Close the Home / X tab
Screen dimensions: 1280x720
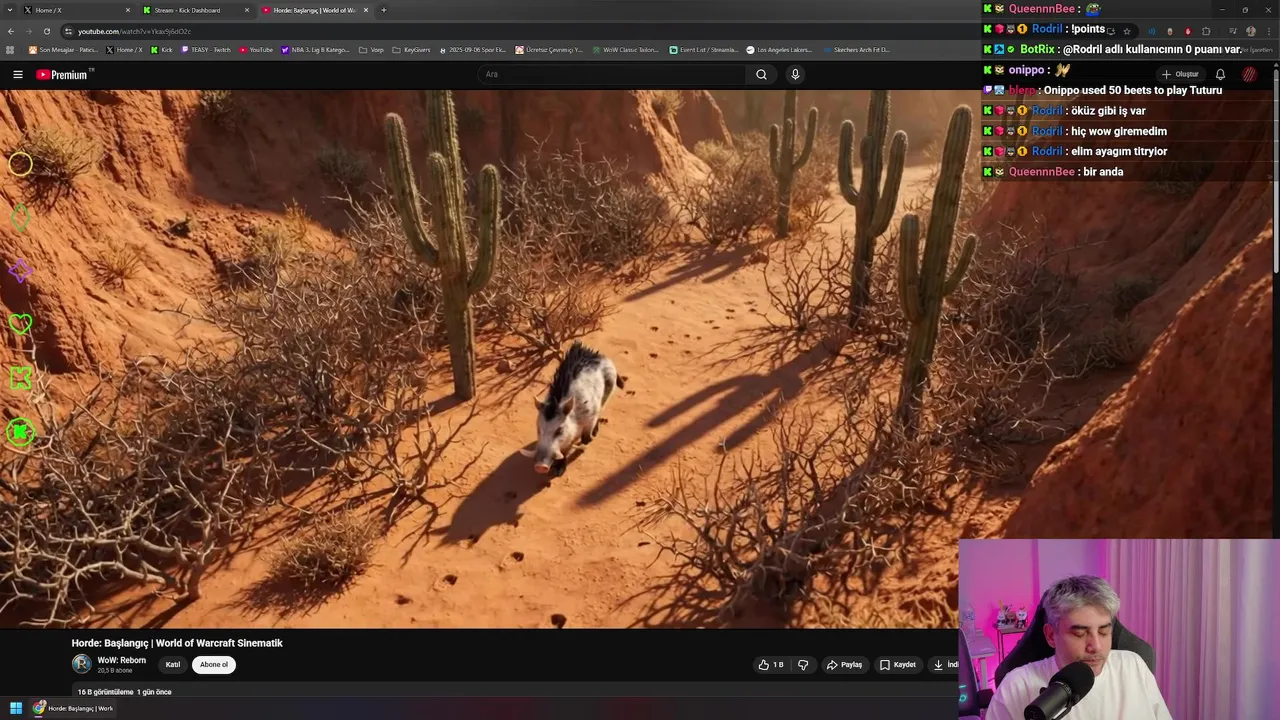(x=128, y=10)
